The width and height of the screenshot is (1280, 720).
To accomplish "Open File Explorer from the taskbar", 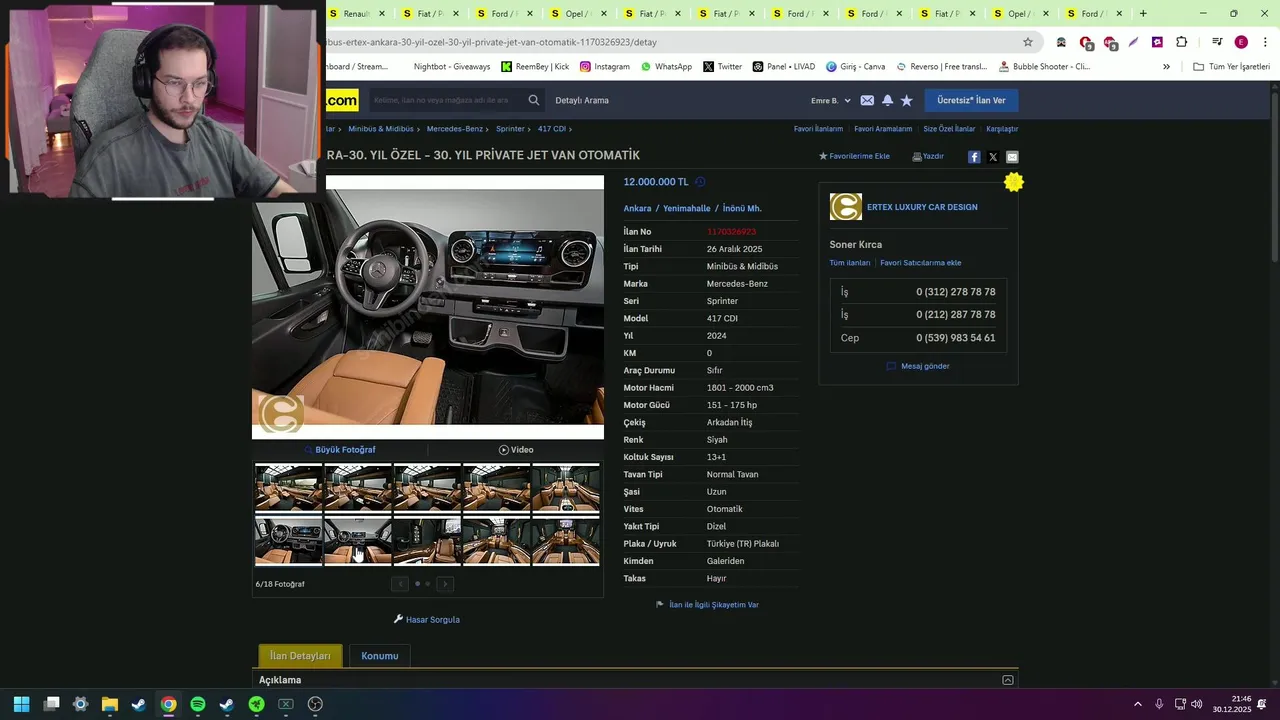I will [x=110, y=704].
